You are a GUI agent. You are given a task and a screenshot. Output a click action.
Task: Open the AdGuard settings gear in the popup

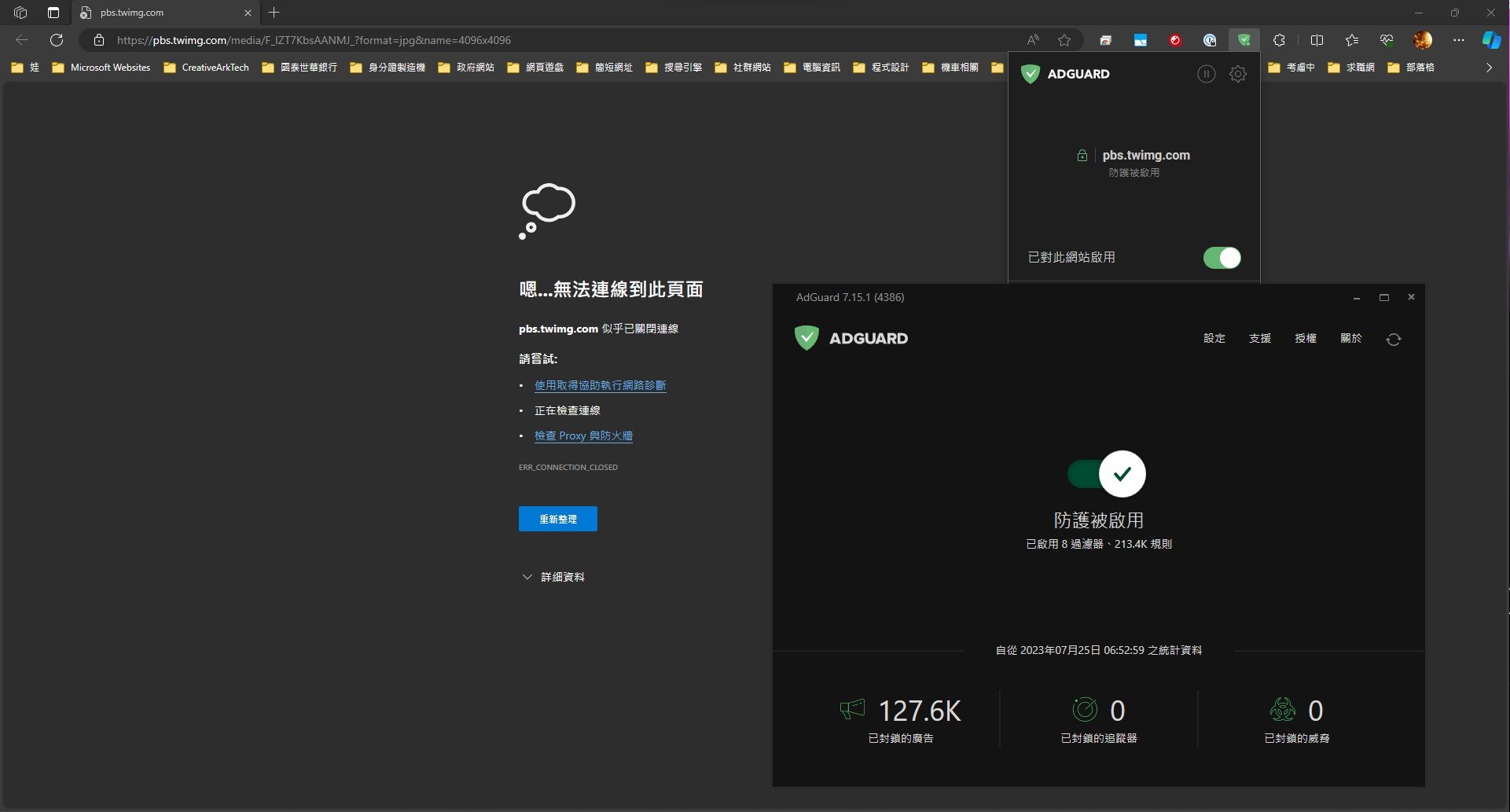[x=1238, y=74]
